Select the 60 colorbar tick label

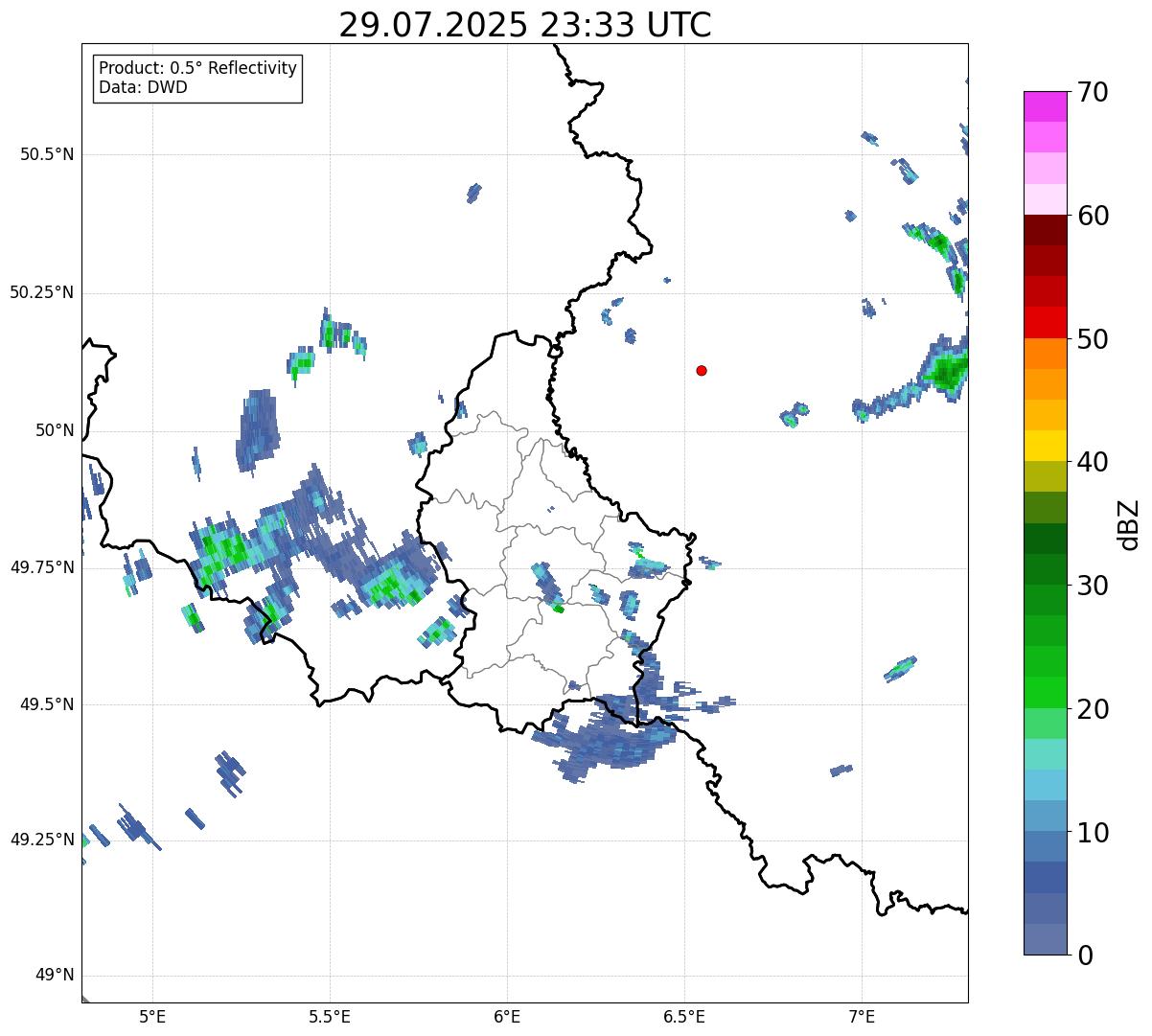click(x=1092, y=216)
